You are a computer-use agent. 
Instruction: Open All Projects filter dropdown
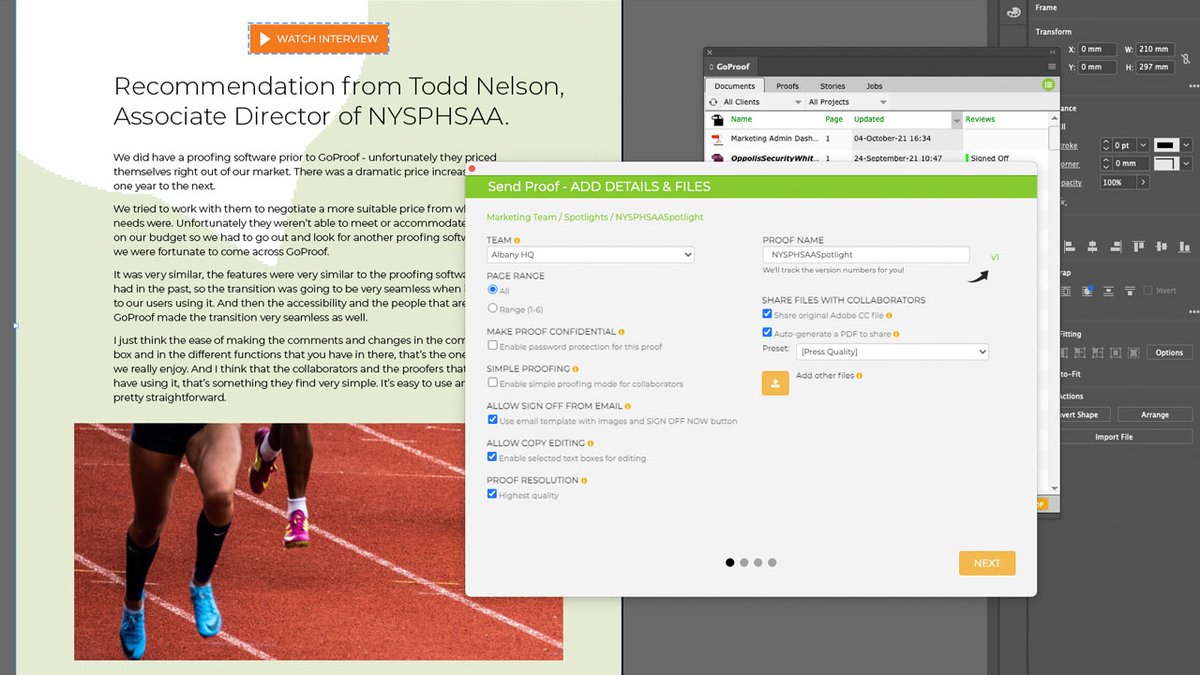tap(847, 102)
